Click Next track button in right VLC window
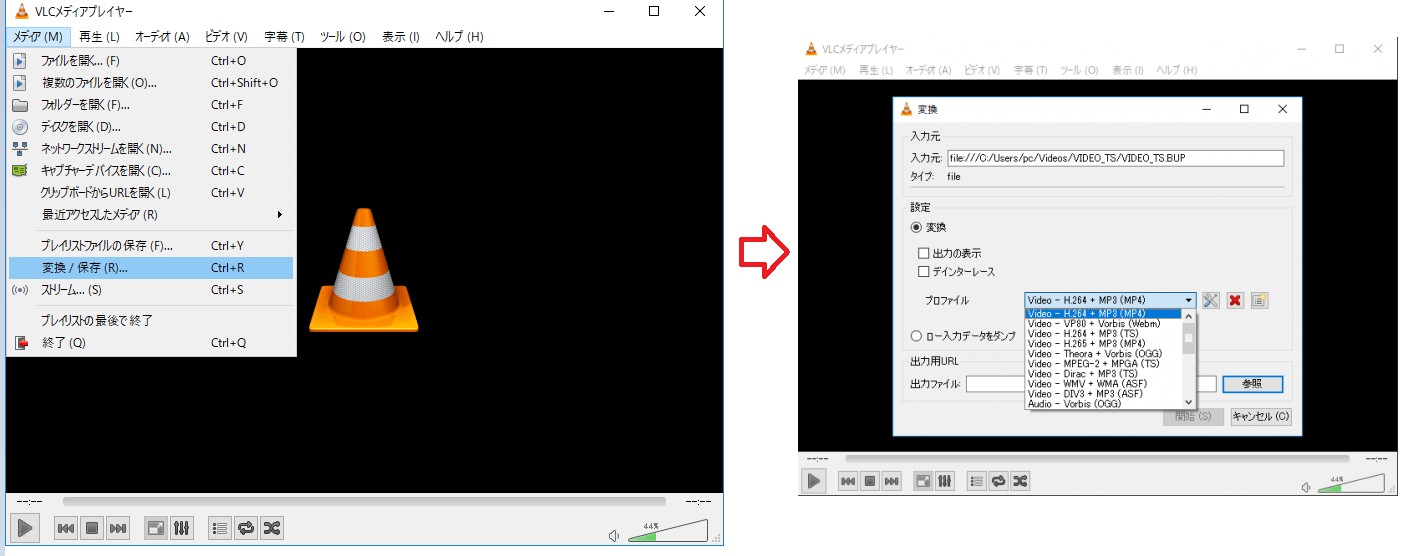This screenshot has width=1414, height=556. (892, 481)
